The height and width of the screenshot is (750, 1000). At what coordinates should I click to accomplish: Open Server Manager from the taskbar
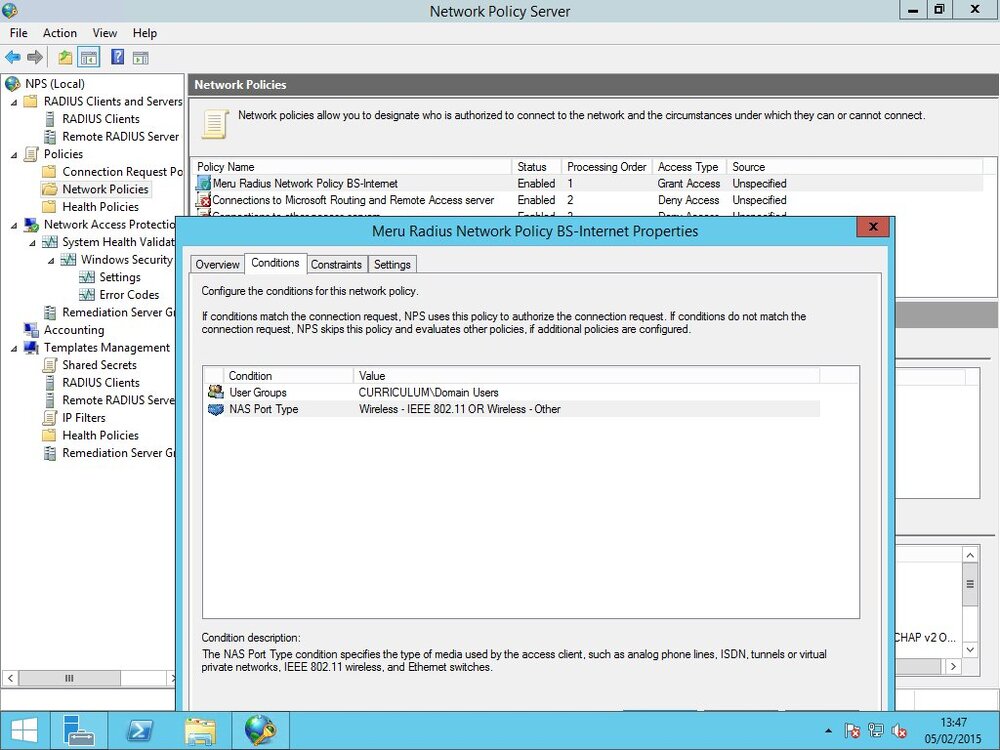tap(78, 730)
